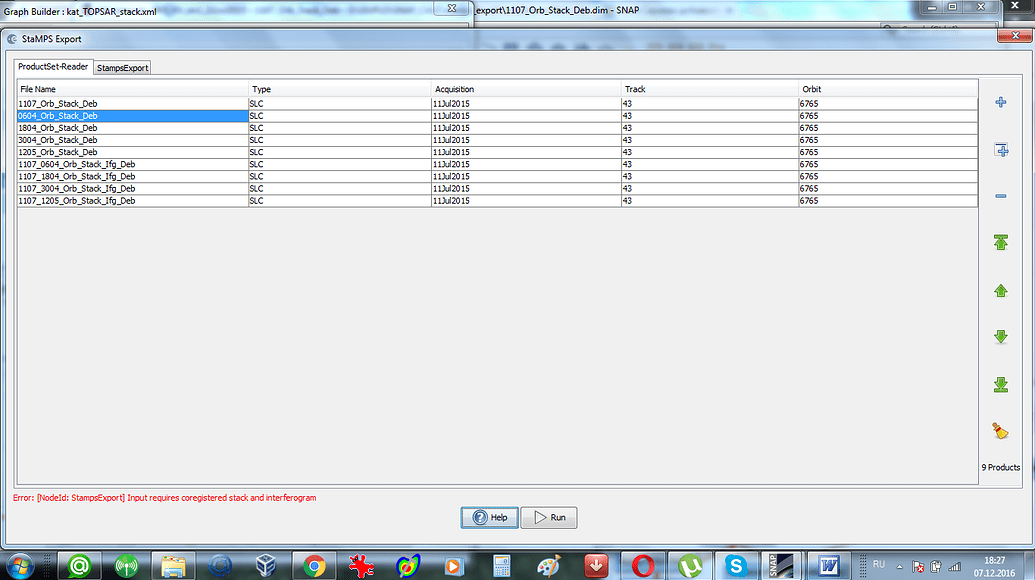Viewport: 1035px width, 580px height.
Task: Click RU language indicator in tray
Action: tap(879, 565)
